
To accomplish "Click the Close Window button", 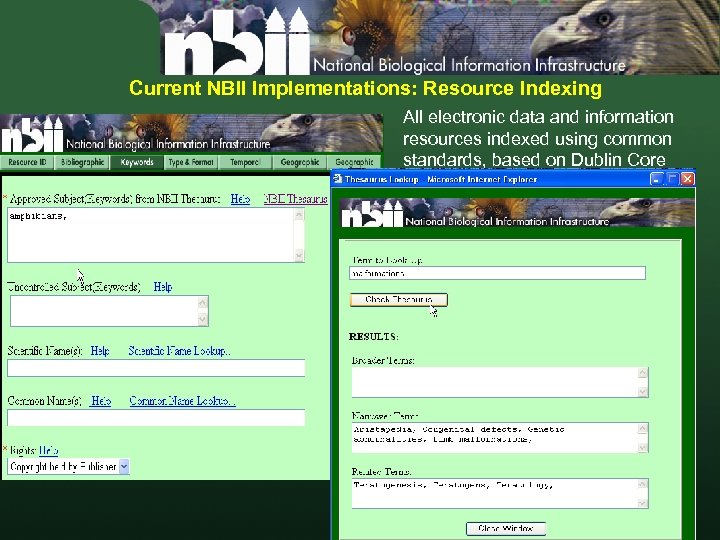I will coord(506,529).
